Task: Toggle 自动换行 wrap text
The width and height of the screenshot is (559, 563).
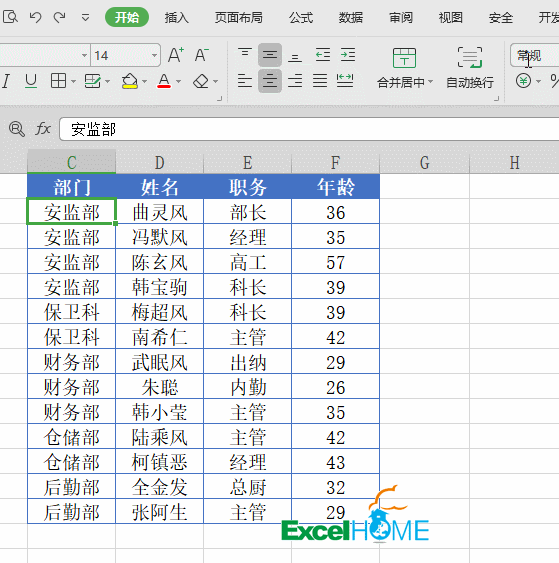Action: click(x=470, y=68)
